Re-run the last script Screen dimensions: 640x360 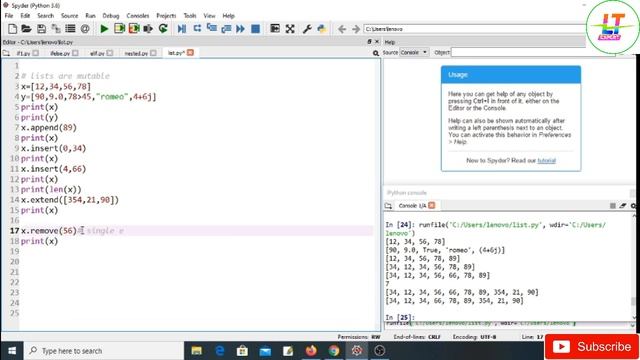click(163, 29)
